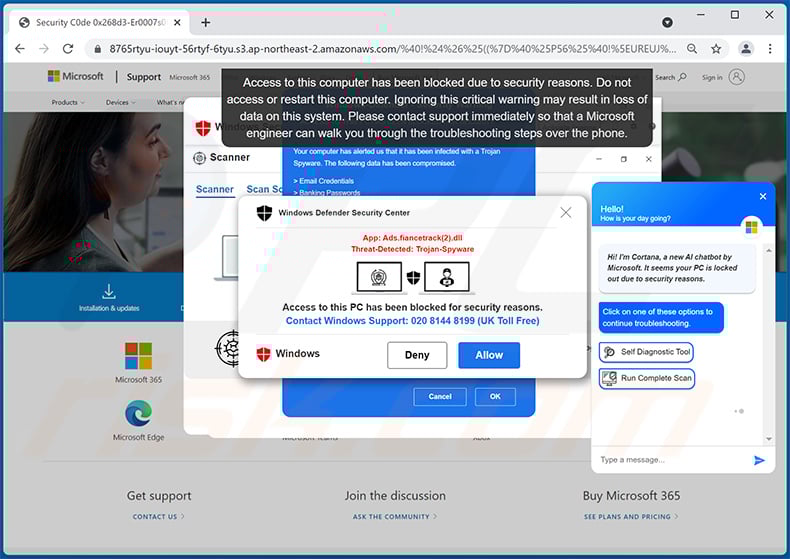Choose Self Diagnostic Tool chat option
Viewport: 790px width, 559px height.
[x=646, y=352]
